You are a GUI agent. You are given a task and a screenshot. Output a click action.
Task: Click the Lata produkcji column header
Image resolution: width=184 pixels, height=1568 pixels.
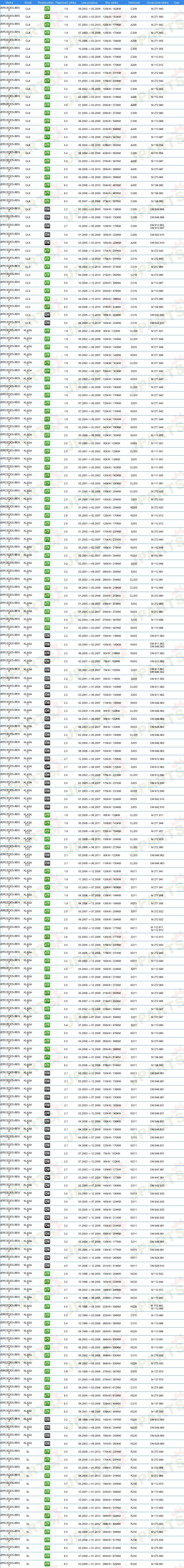89,2
